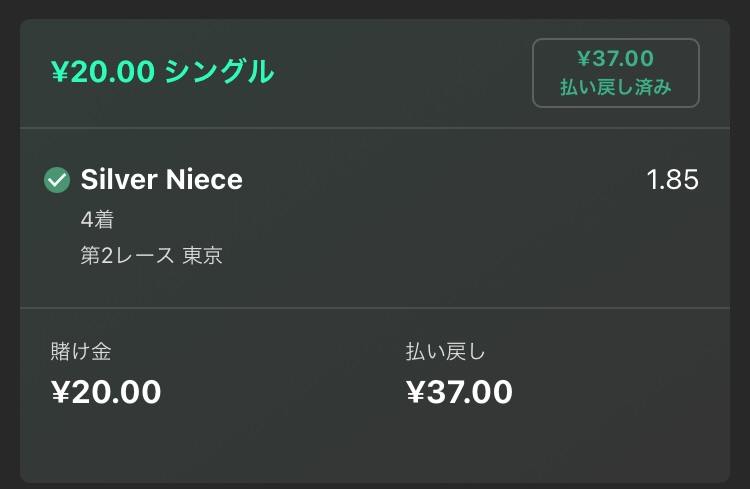The image size is (750, 489).
Task: Click the ¥37.00 return amount at bottom
Action: tap(459, 392)
